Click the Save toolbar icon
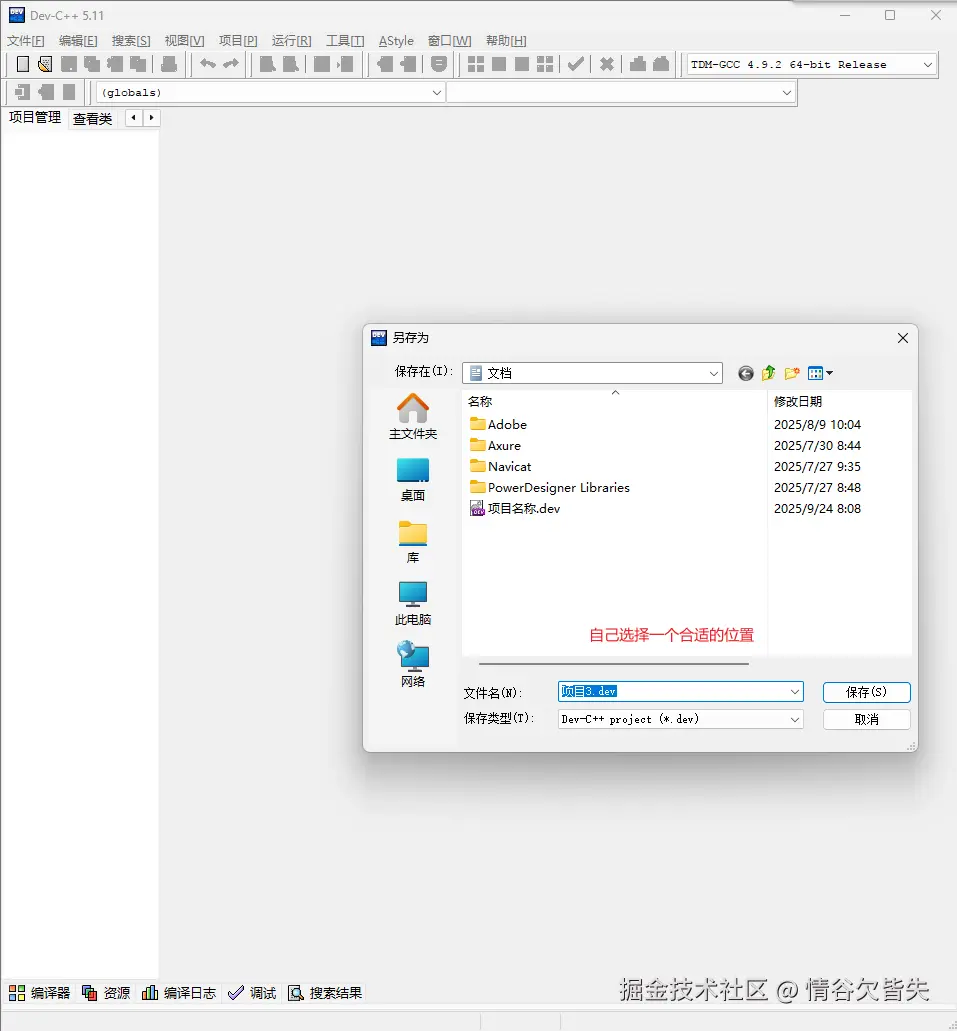Screen dimensions: 957x1031 [x=68, y=64]
